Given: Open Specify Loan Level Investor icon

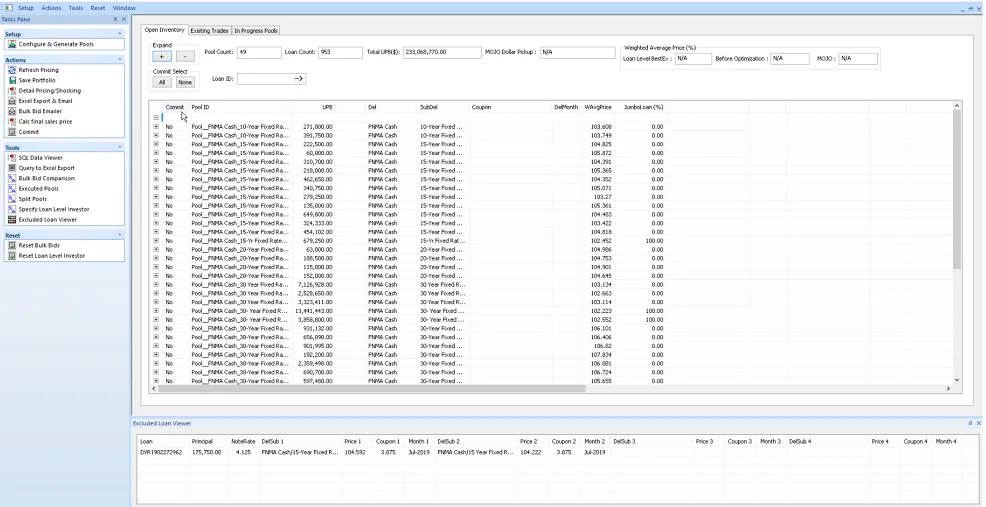Looking at the screenshot, I should pos(12,209).
